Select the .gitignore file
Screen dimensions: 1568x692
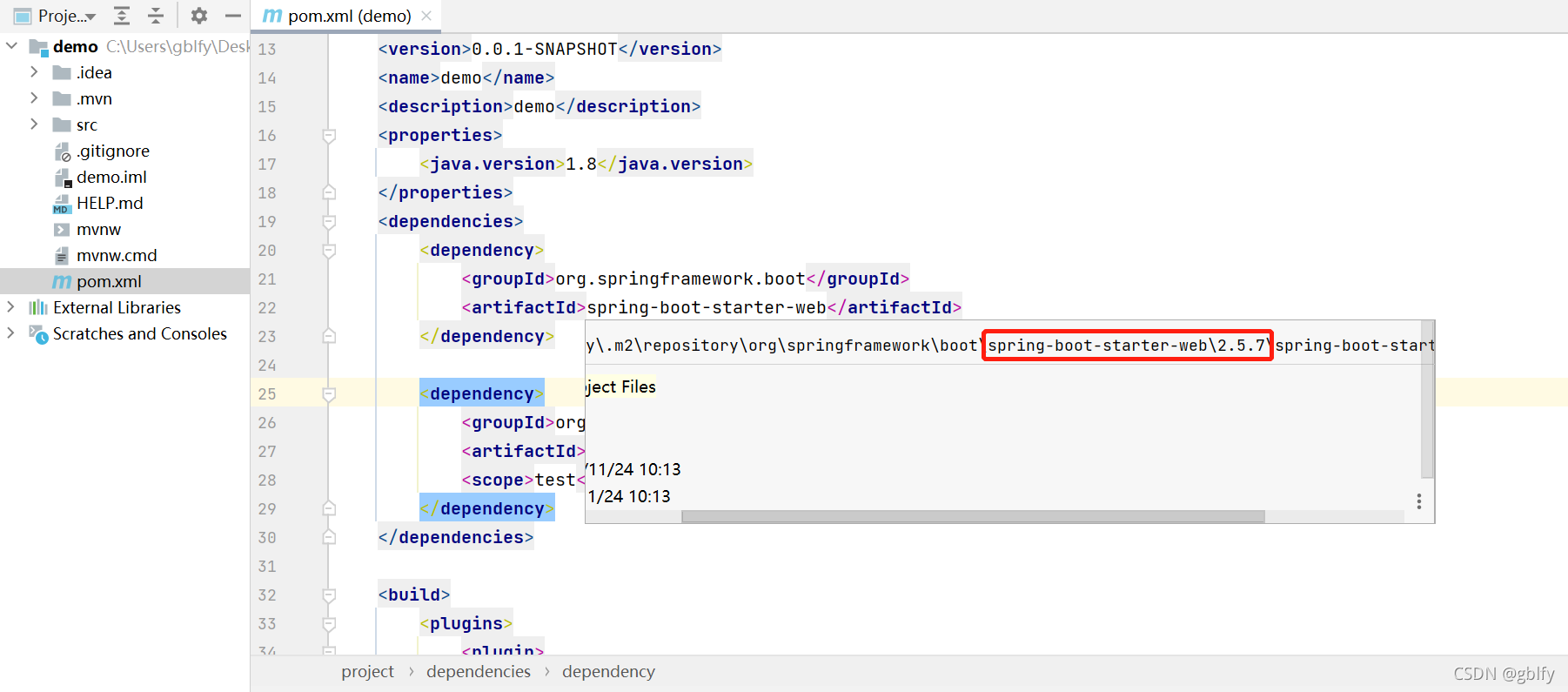click(x=113, y=151)
